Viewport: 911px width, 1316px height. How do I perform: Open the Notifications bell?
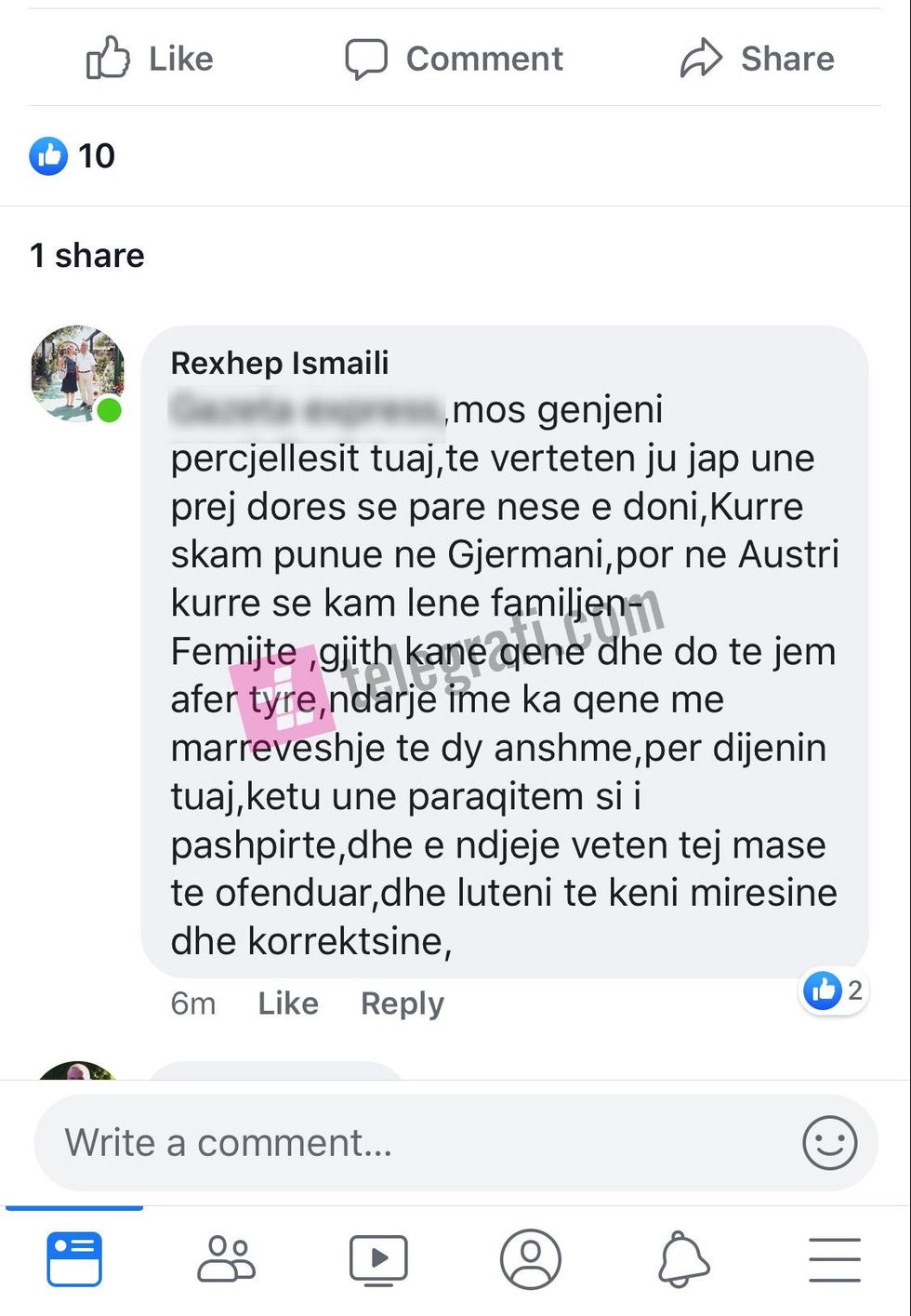[682, 1259]
